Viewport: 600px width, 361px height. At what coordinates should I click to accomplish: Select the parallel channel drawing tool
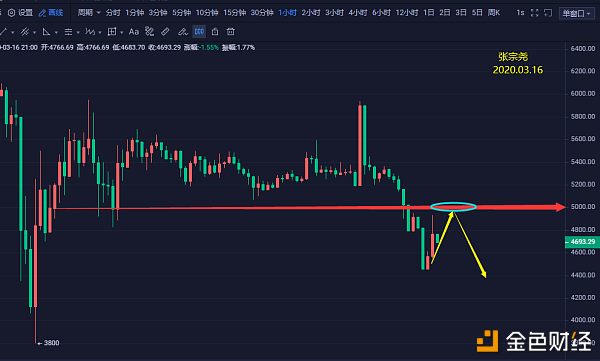25,31
